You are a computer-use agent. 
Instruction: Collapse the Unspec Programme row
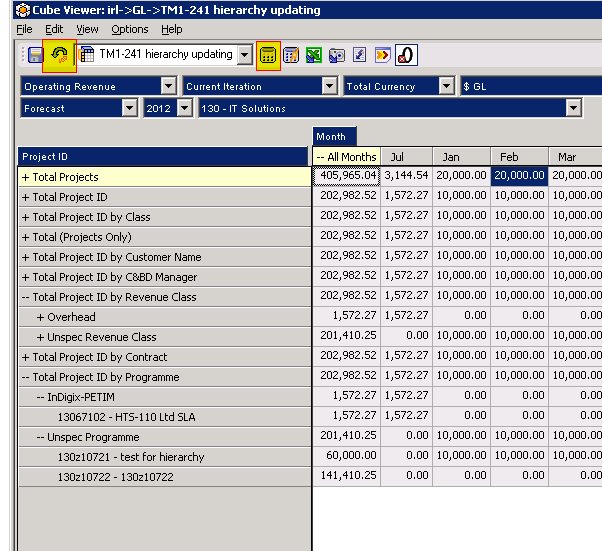tap(40, 437)
